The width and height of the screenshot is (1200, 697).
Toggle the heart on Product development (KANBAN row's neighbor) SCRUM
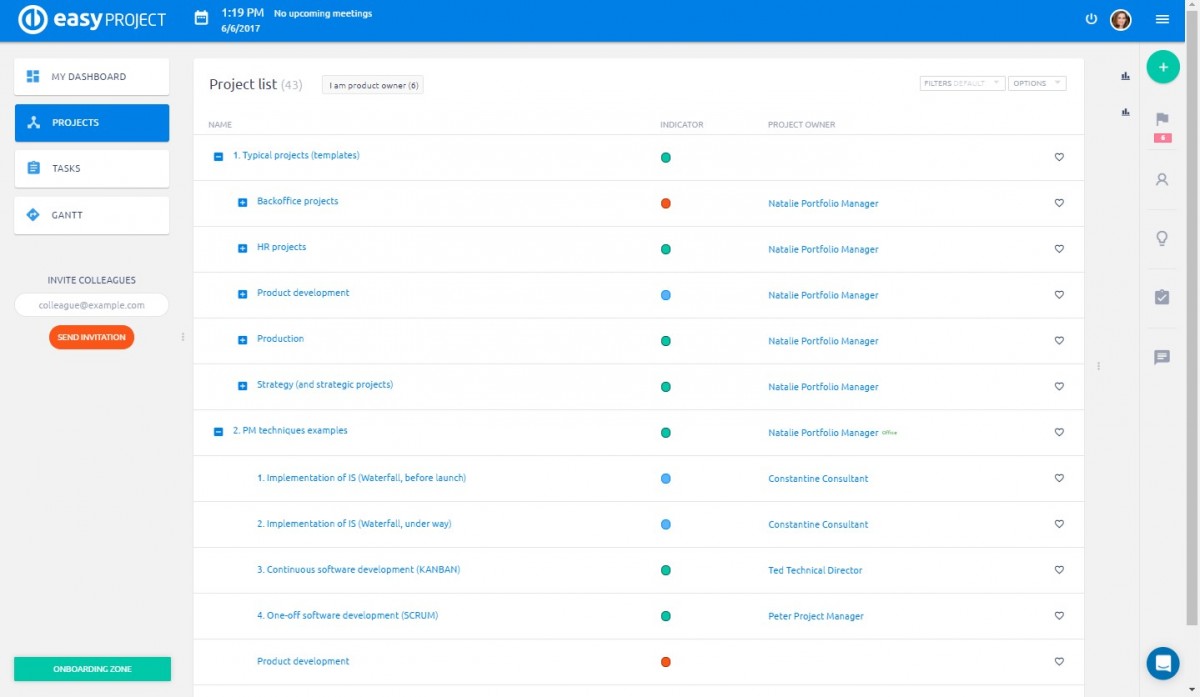pyautogui.click(x=1059, y=616)
